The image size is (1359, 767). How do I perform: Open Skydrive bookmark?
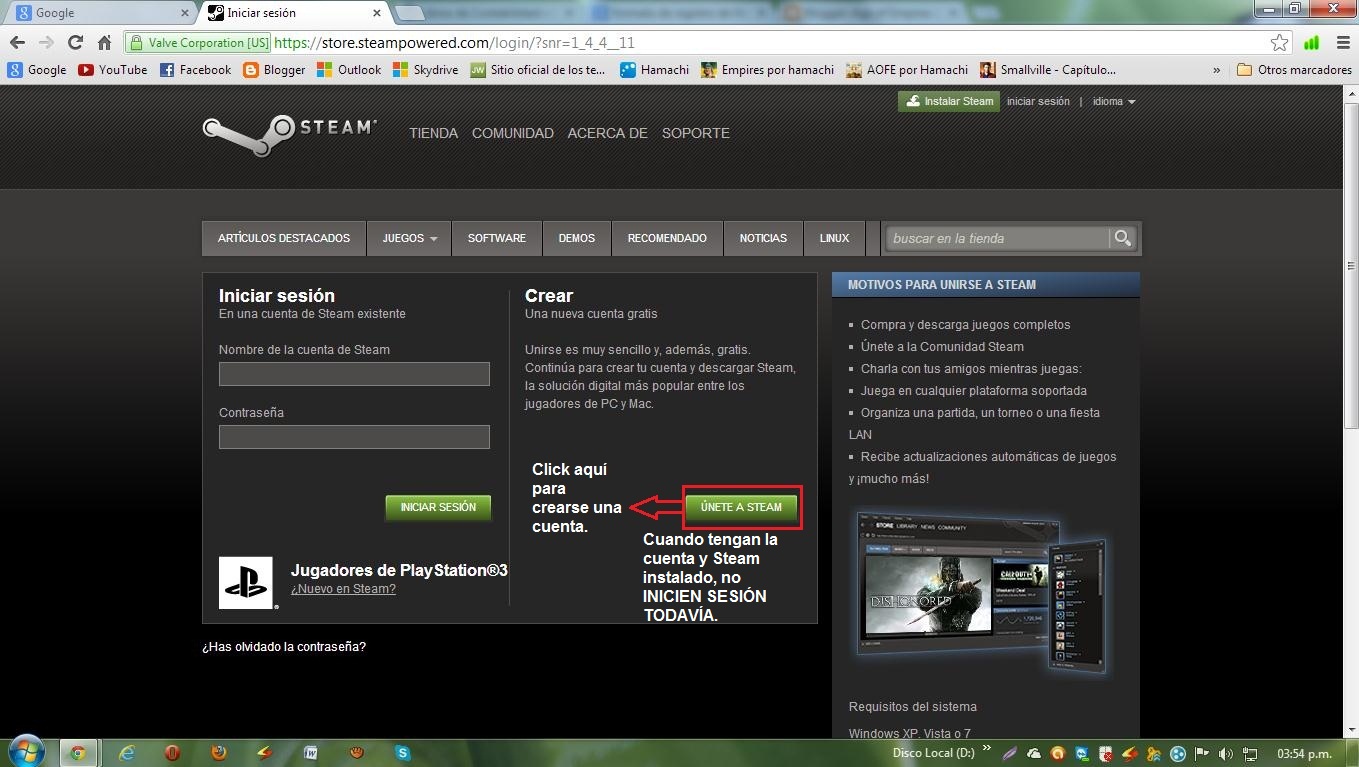[x=426, y=70]
